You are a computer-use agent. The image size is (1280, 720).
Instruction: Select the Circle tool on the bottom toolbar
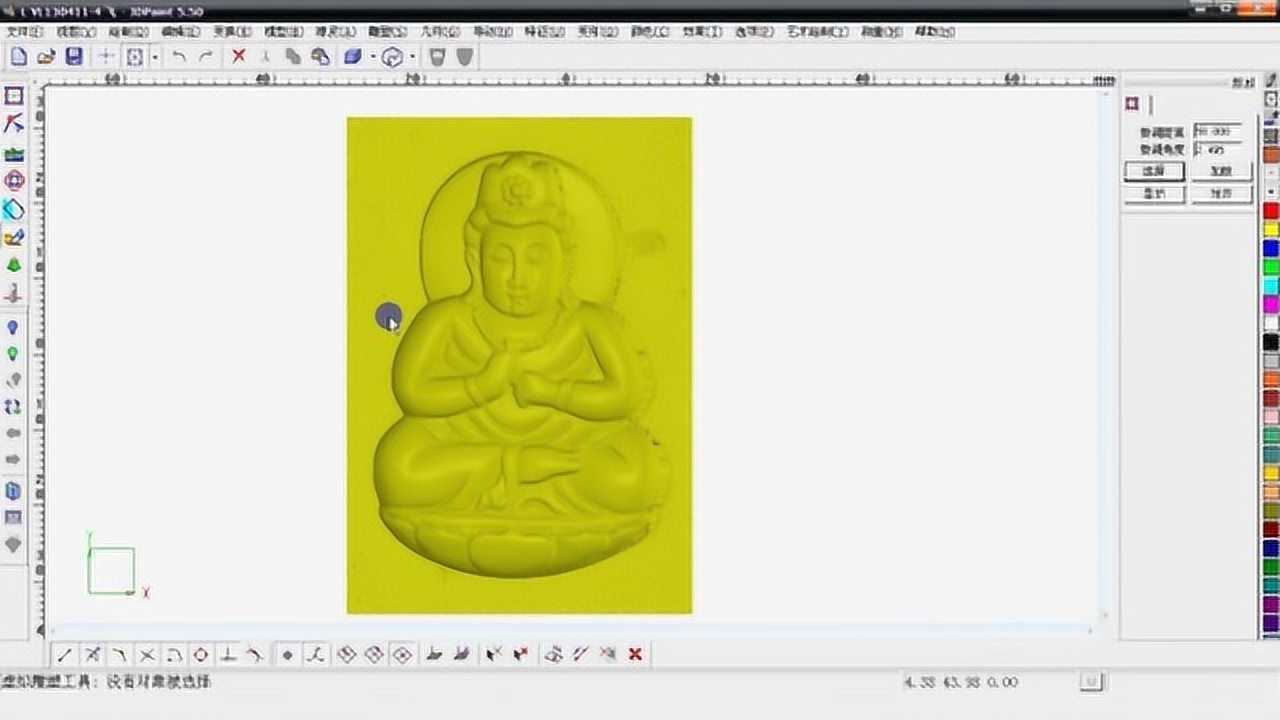pyautogui.click(x=200, y=654)
